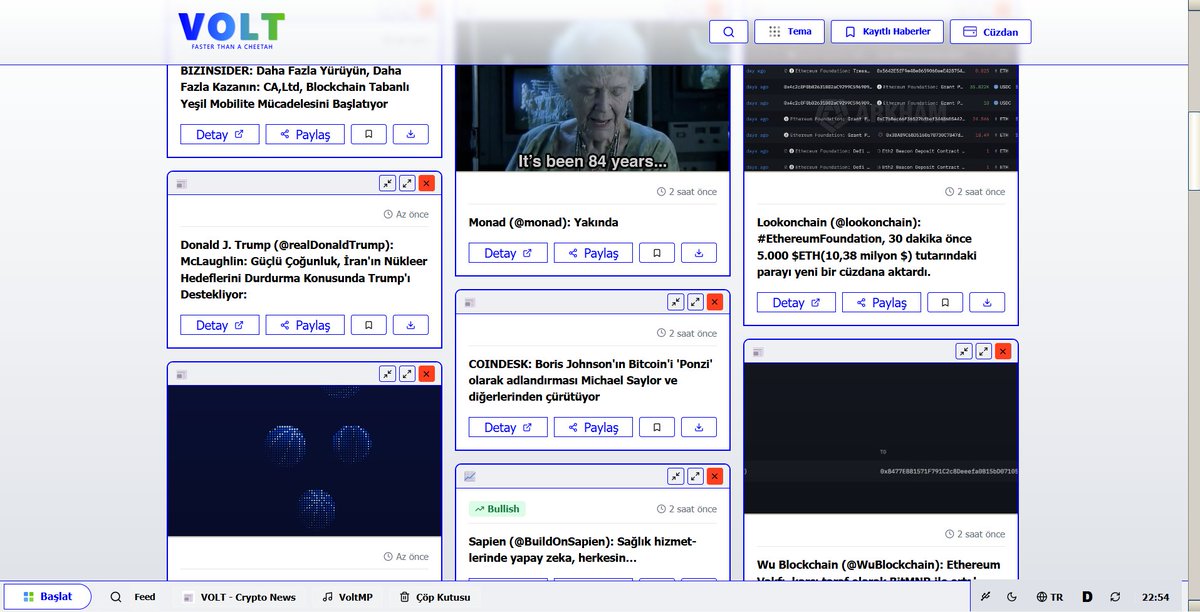Collapse the Donald J. Trump news card
The height and width of the screenshot is (612, 1200).
(387, 183)
